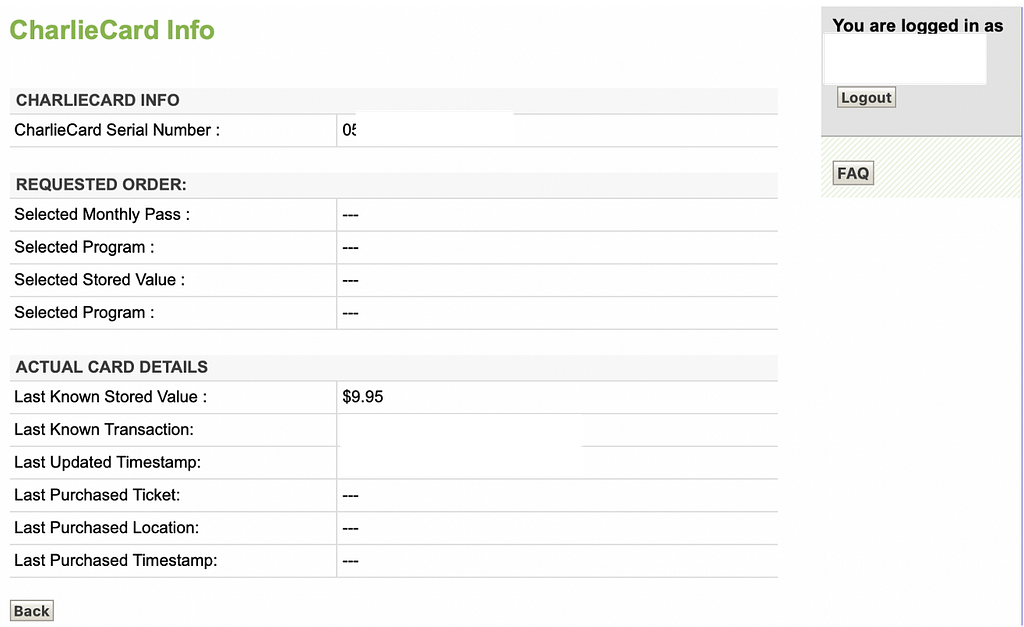Click the Last Updated Timestamp label
The height and width of the screenshot is (627, 1024).
(x=108, y=462)
